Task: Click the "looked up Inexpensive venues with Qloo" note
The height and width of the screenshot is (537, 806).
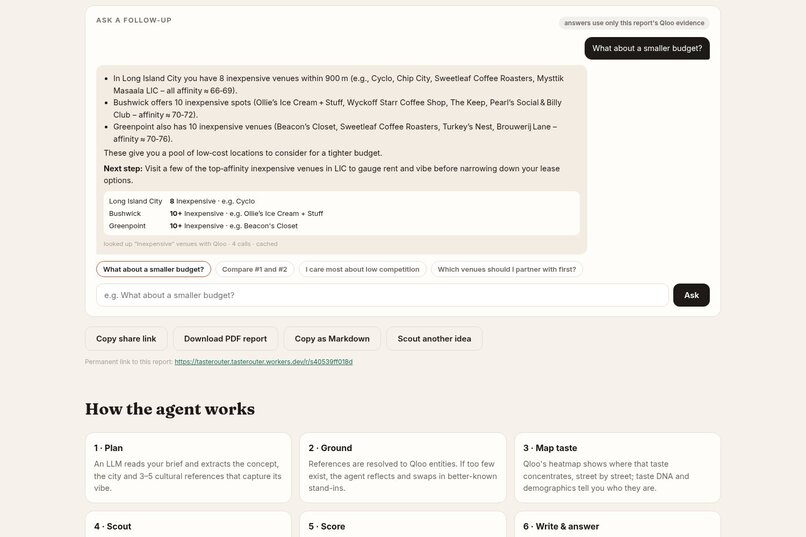Action: tap(190, 244)
